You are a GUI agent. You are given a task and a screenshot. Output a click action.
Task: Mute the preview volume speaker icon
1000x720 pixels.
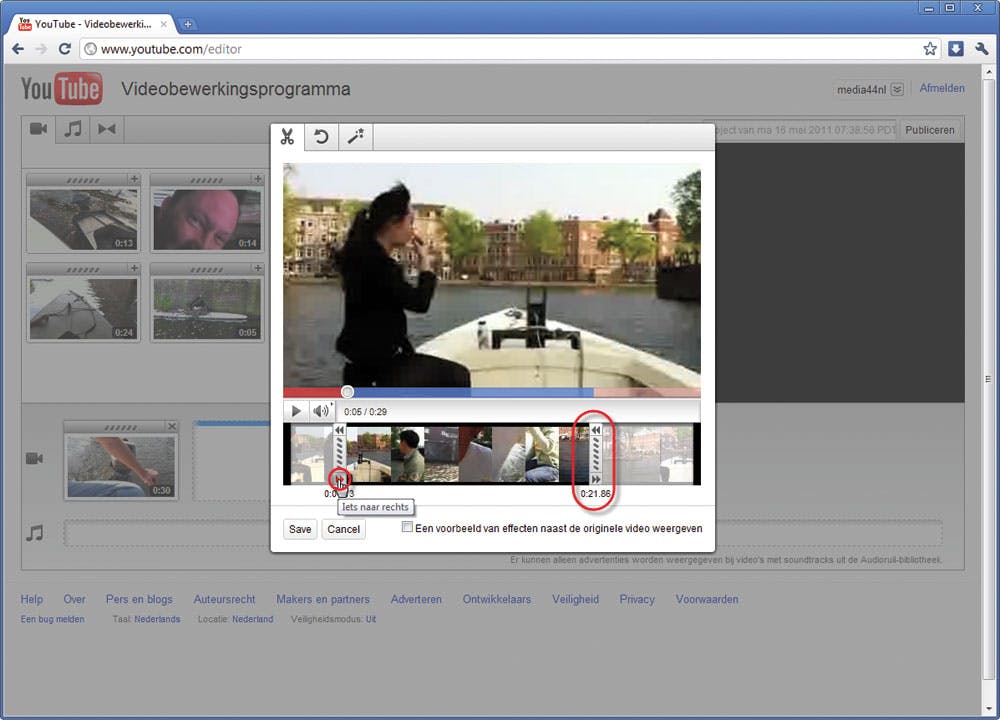pyautogui.click(x=321, y=411)
